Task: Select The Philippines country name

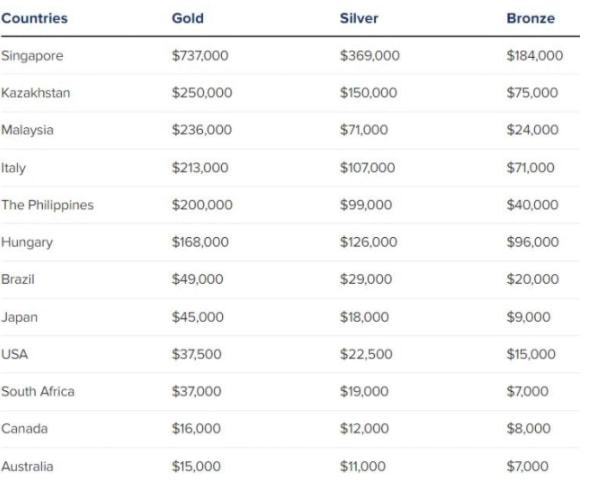Action: [x=47, y=205]
